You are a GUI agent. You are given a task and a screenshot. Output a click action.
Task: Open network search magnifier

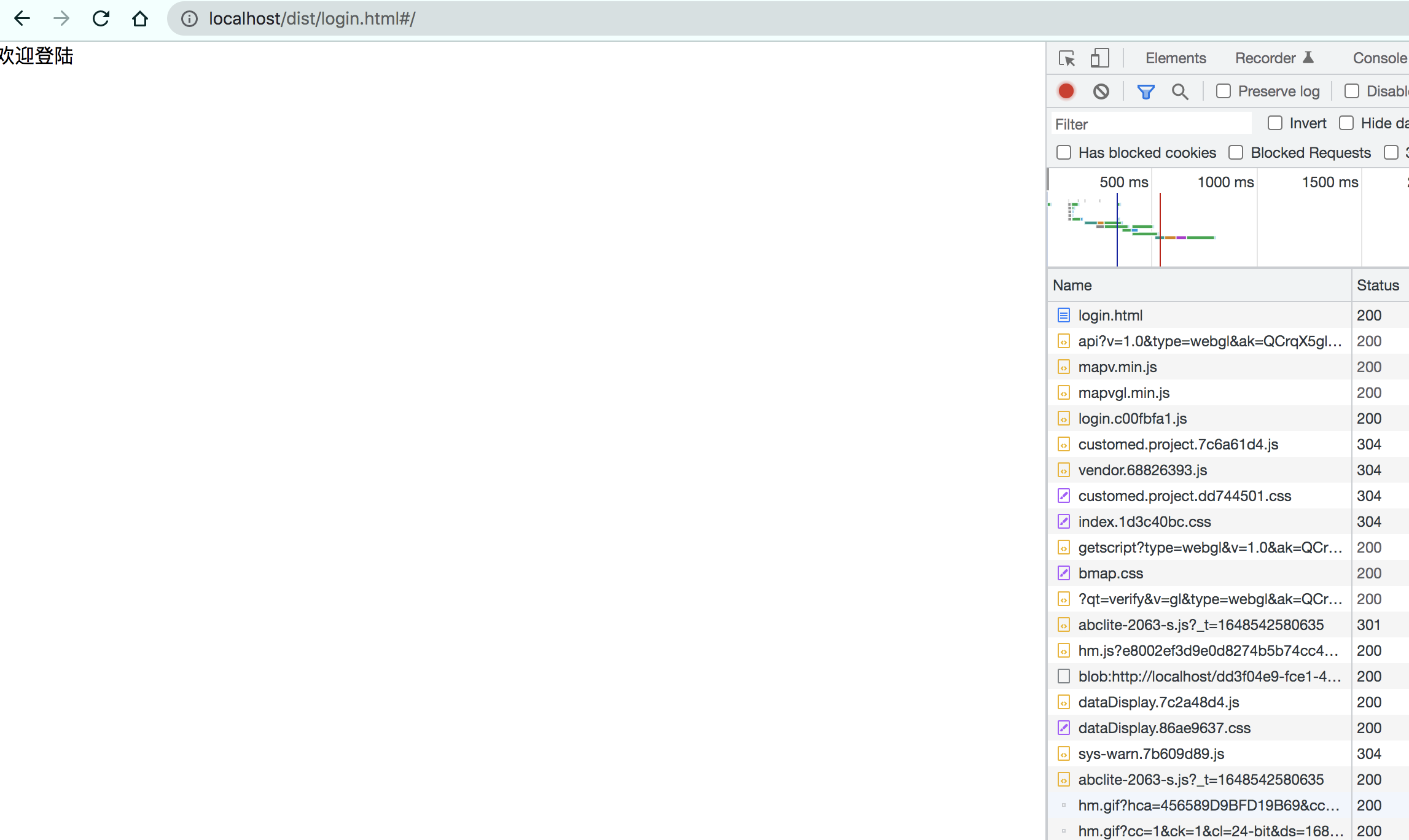[x=1179, y=91]
